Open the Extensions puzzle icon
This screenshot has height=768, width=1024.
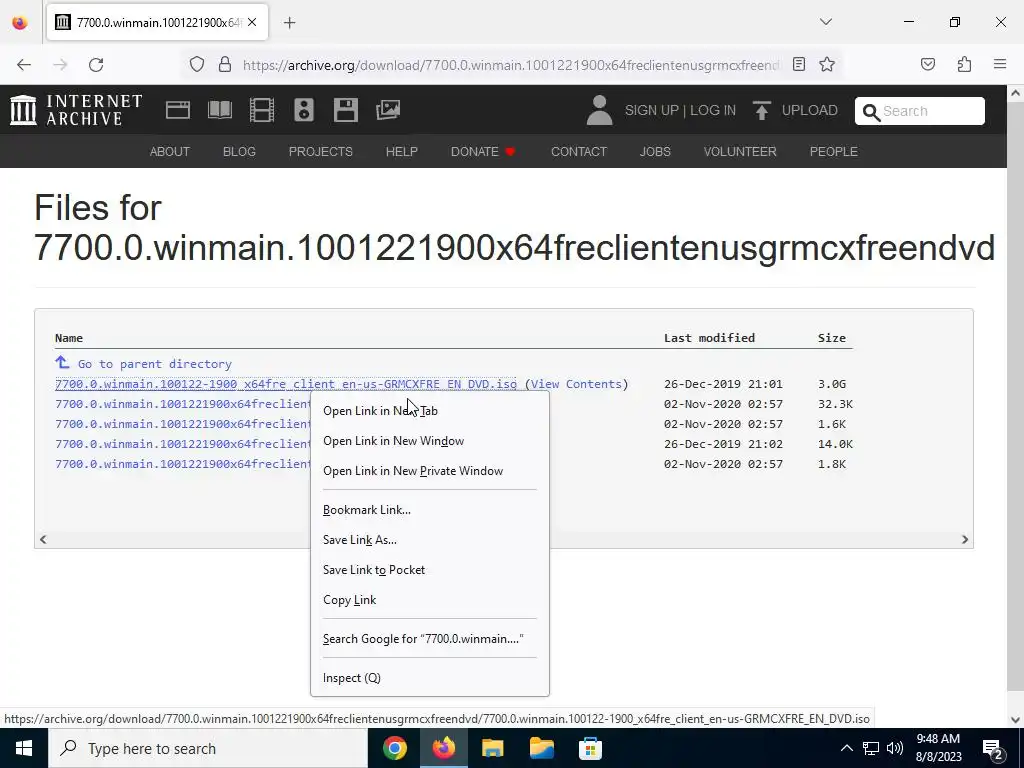click(964, 64)
